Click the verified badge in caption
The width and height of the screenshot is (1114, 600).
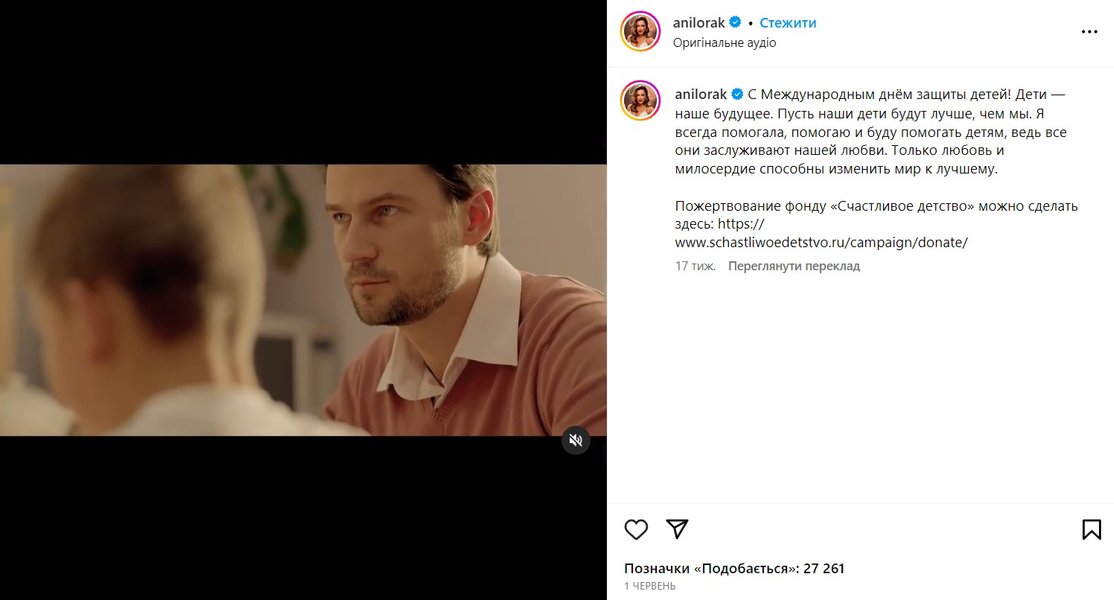coord(737,94)
